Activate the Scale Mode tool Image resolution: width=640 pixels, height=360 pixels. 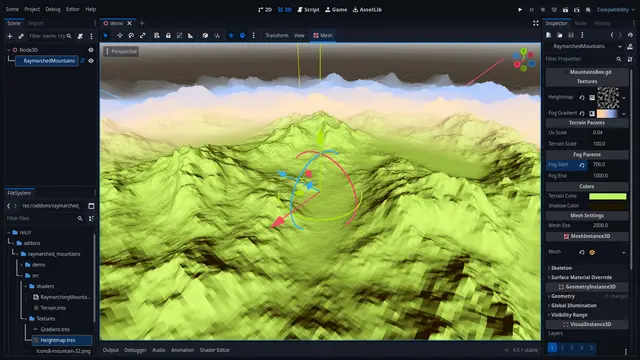pos(142,36)
